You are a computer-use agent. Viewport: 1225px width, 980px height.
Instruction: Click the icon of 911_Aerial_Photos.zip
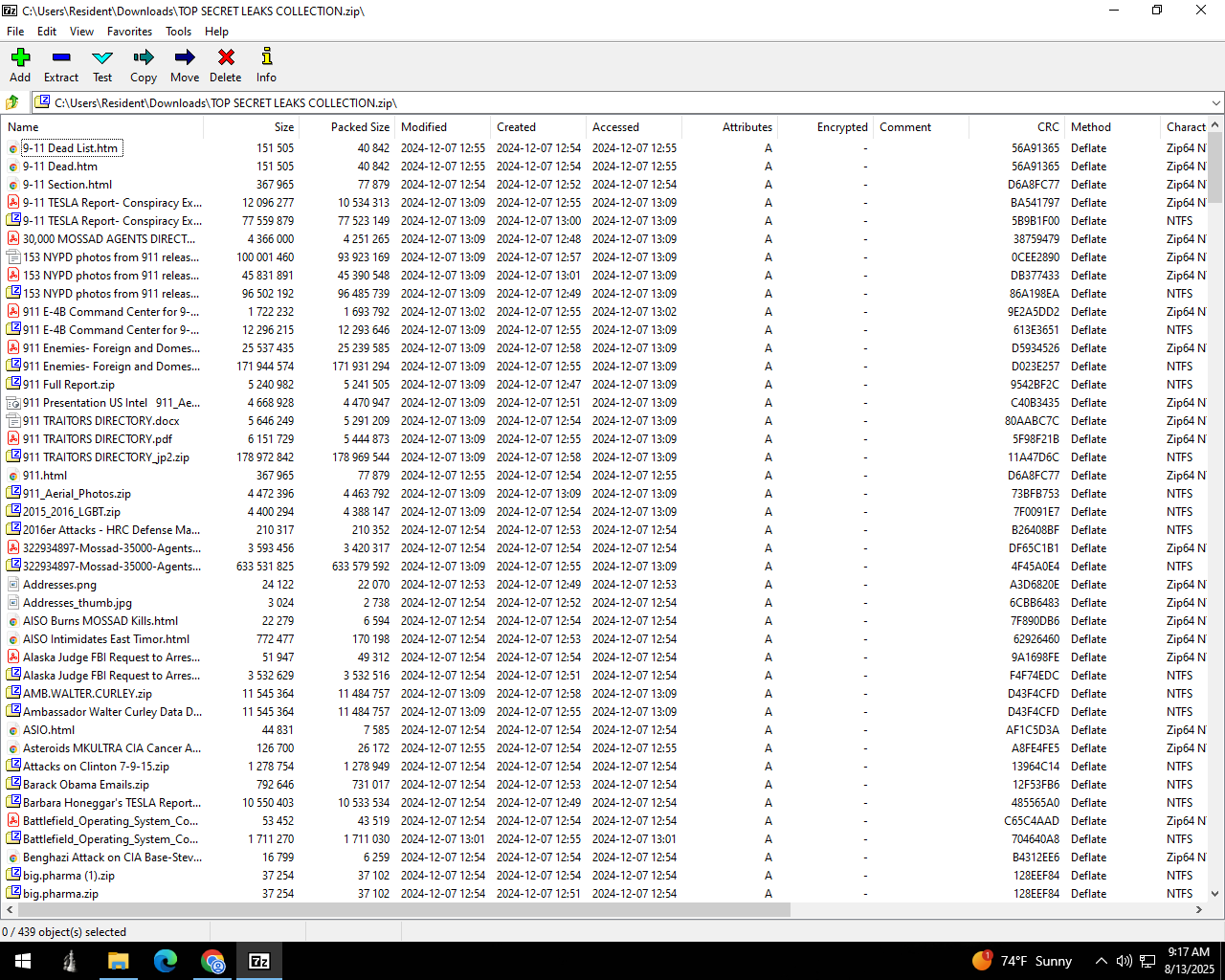pyautogui.click(x=13, y=494)
